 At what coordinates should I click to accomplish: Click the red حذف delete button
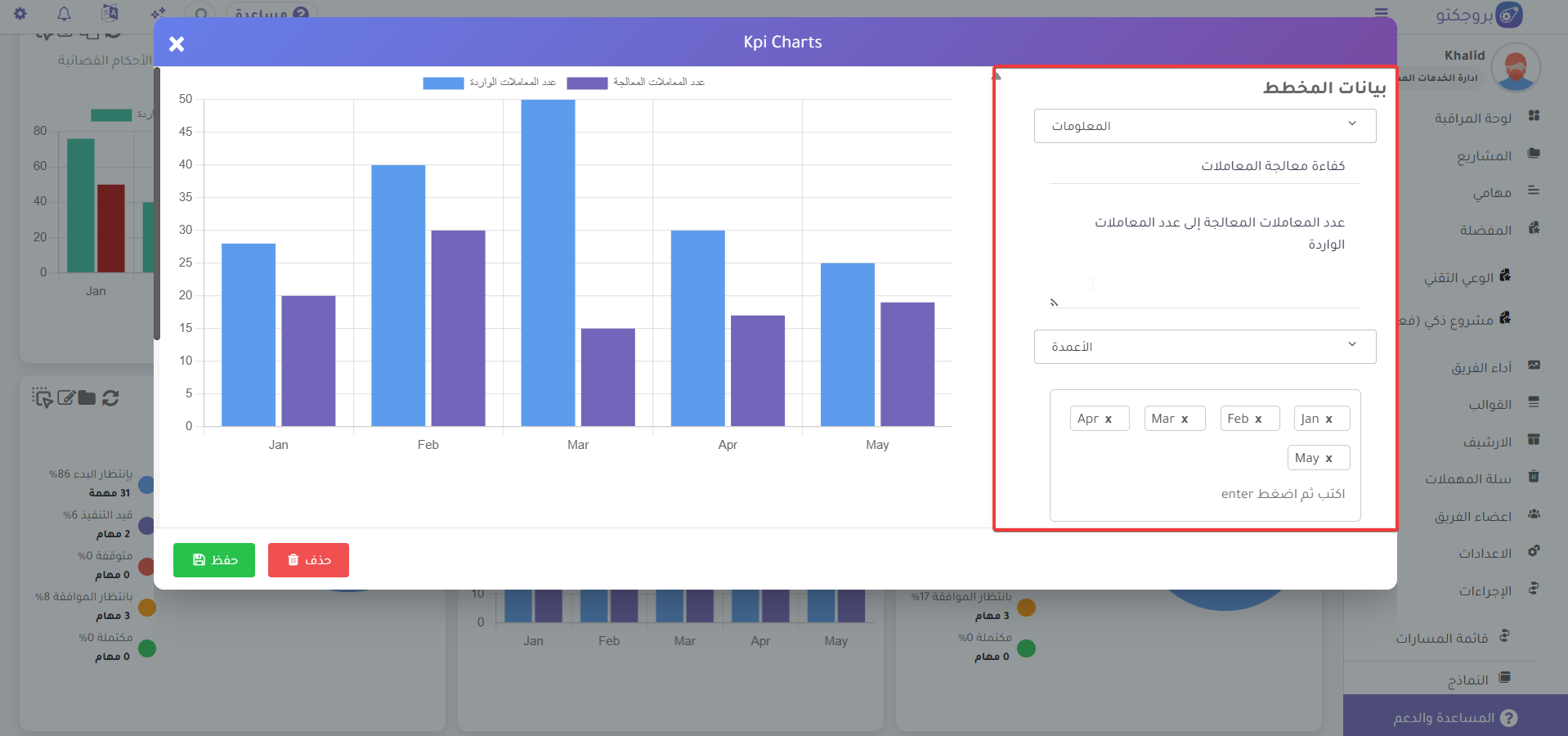(x=308, y=560)
